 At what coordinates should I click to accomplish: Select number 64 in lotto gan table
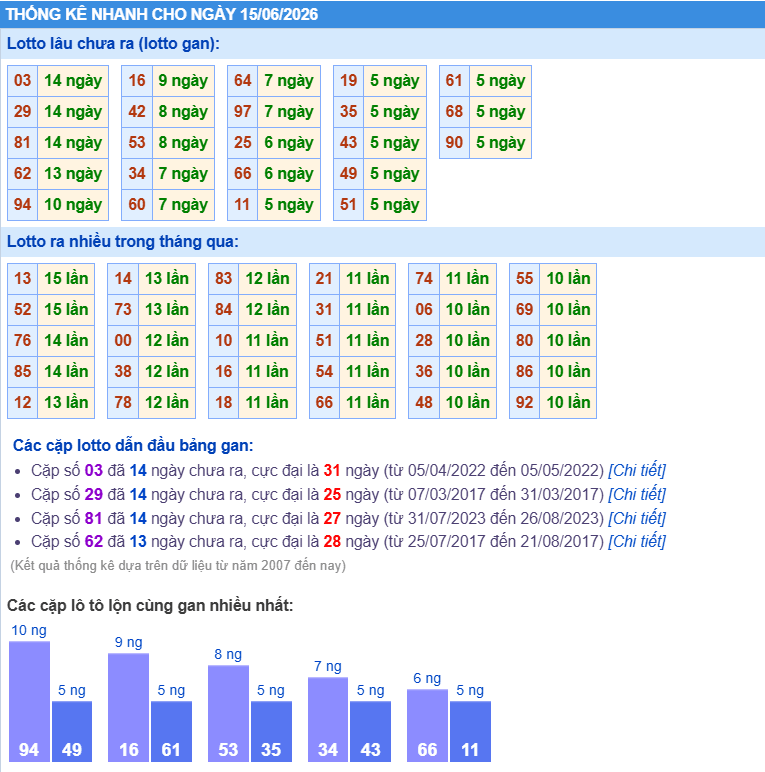(x=243, y=81)
